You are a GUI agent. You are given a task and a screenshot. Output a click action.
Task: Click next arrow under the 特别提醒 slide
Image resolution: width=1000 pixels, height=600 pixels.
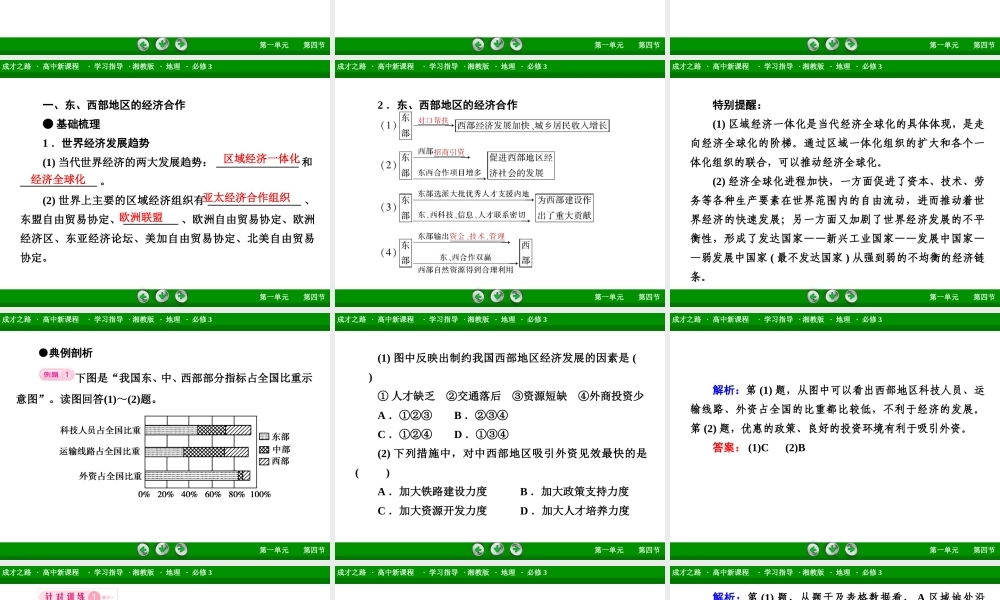[x=851, y=296]
